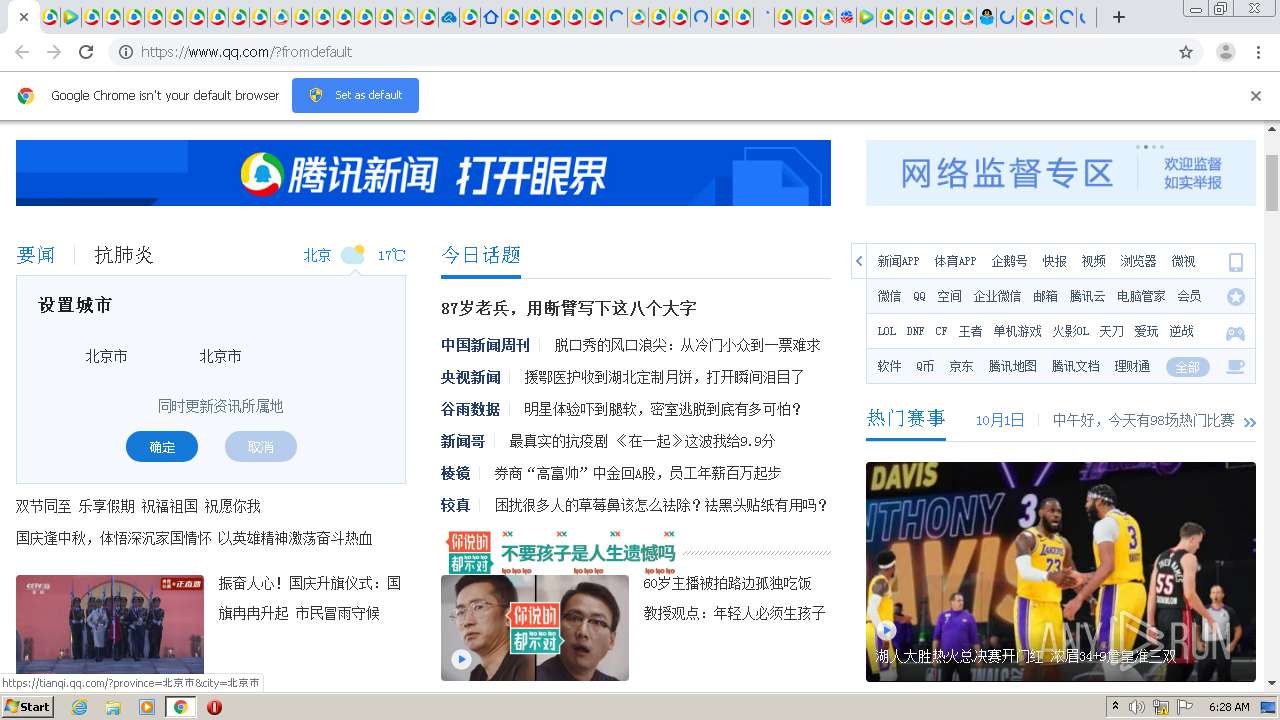Open the media player taskbar icon
This screenshot has height=720, width=1280.
point(147,707)
